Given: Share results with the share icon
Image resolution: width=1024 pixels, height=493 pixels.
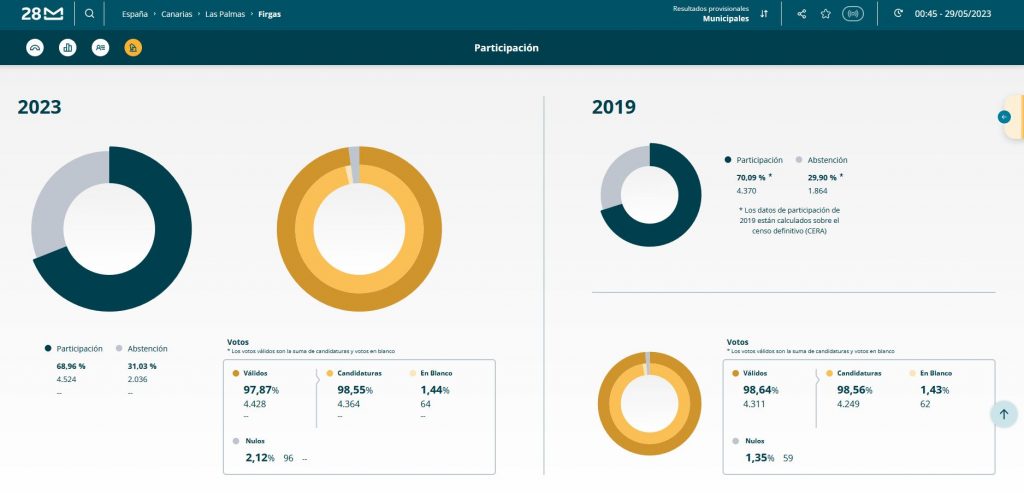Looking at the screenshot, I should click(x=802, y=14).
